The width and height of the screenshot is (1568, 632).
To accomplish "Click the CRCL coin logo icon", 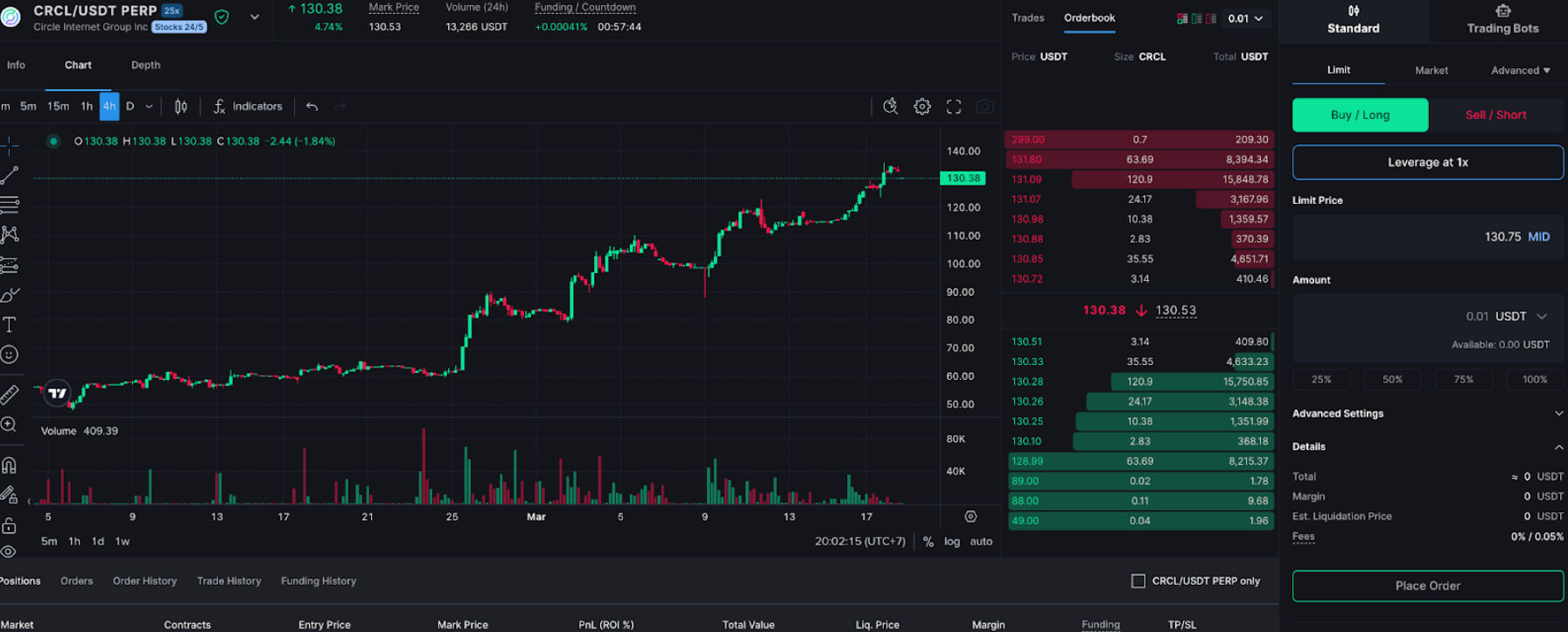I will 10,17.
